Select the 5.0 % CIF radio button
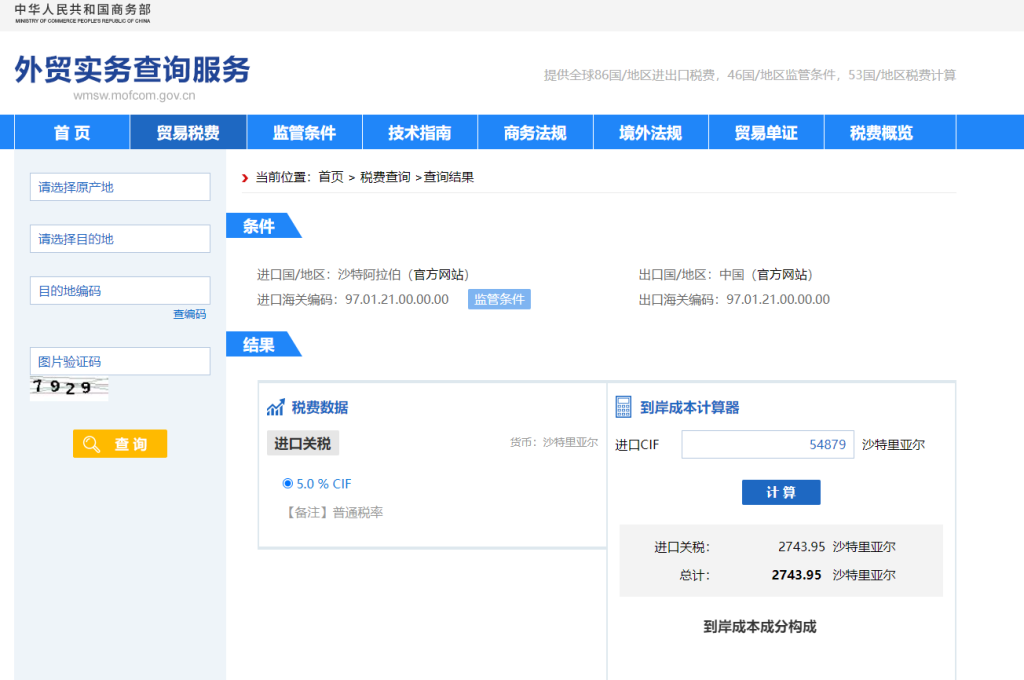Viewport: 1024px width, 680px height. point(287,483)
